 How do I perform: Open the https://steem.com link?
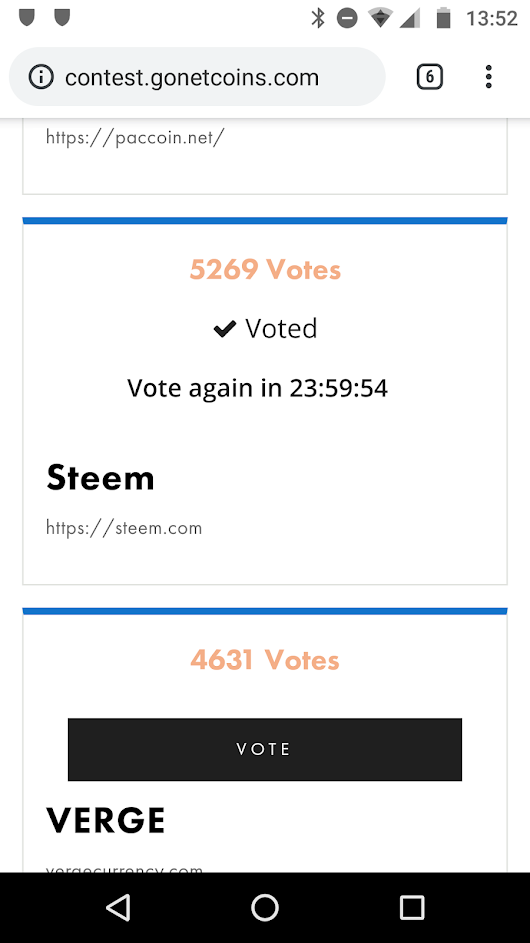click(124, 529)
